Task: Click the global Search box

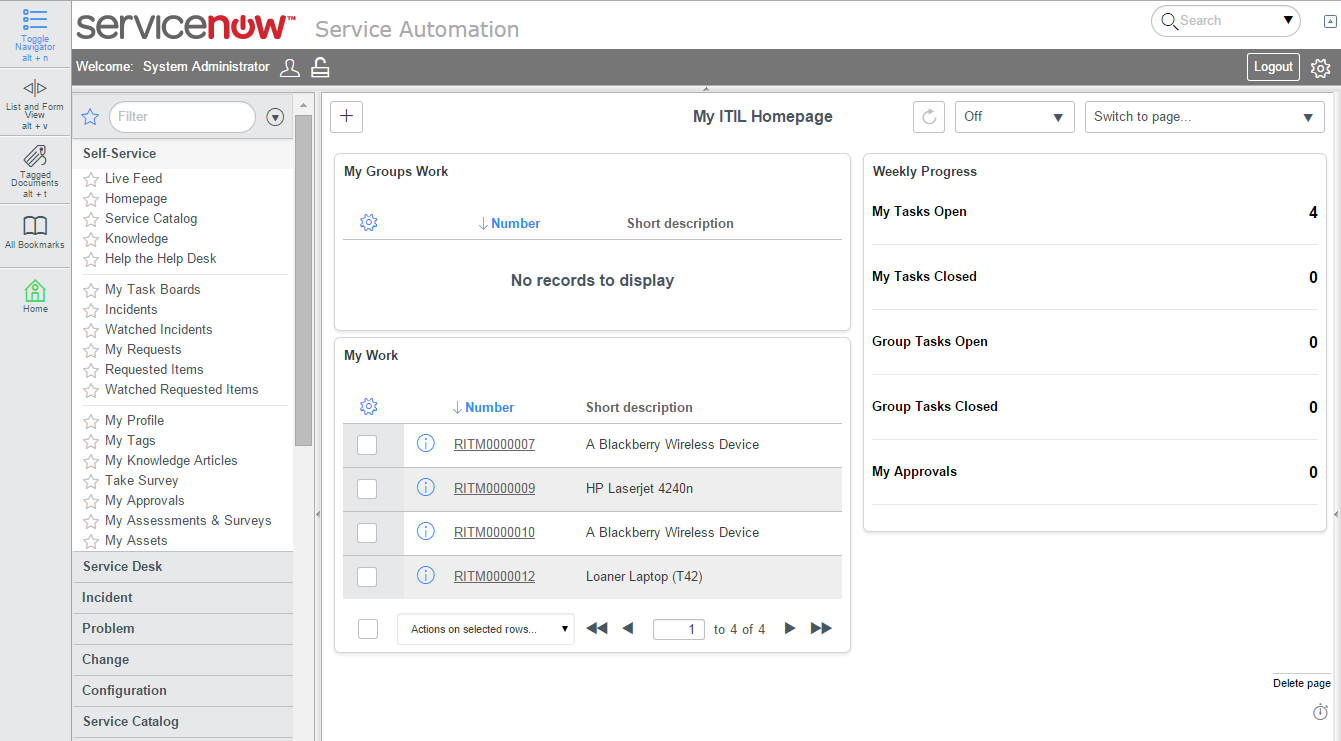Action: tap(1226, 21)
